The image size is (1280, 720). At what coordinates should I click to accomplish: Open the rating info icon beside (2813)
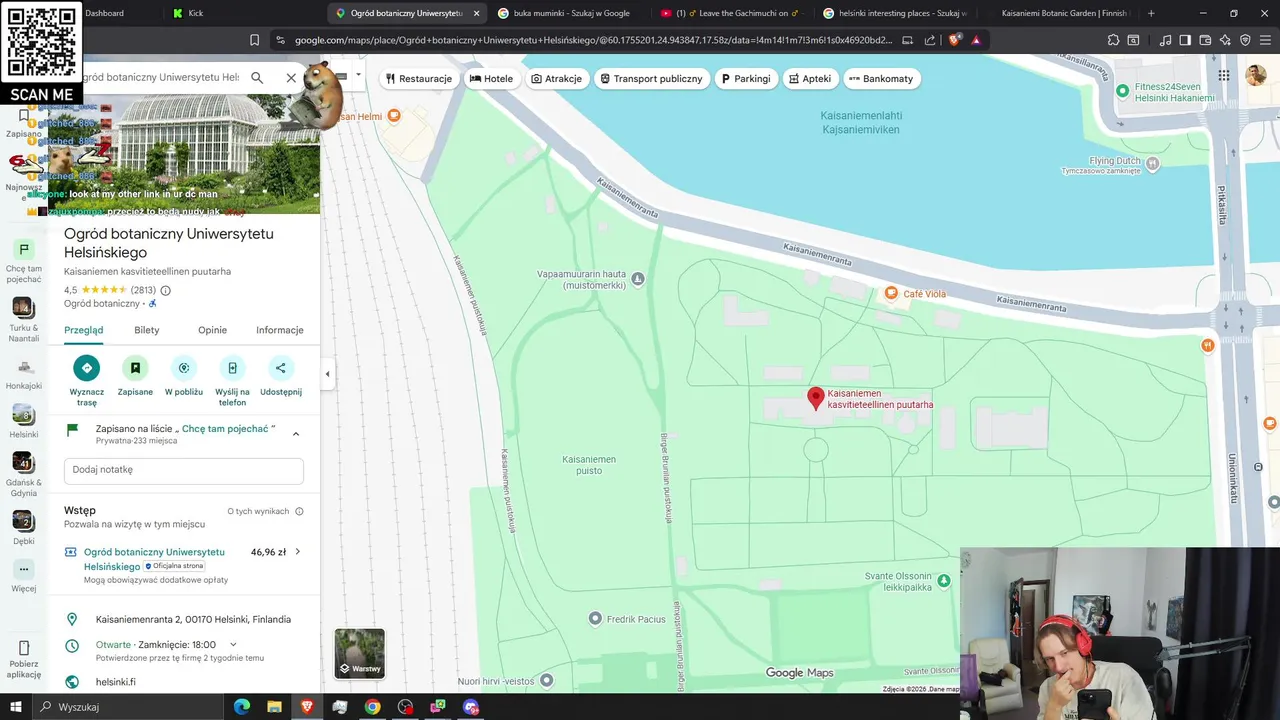pos(166,290)
